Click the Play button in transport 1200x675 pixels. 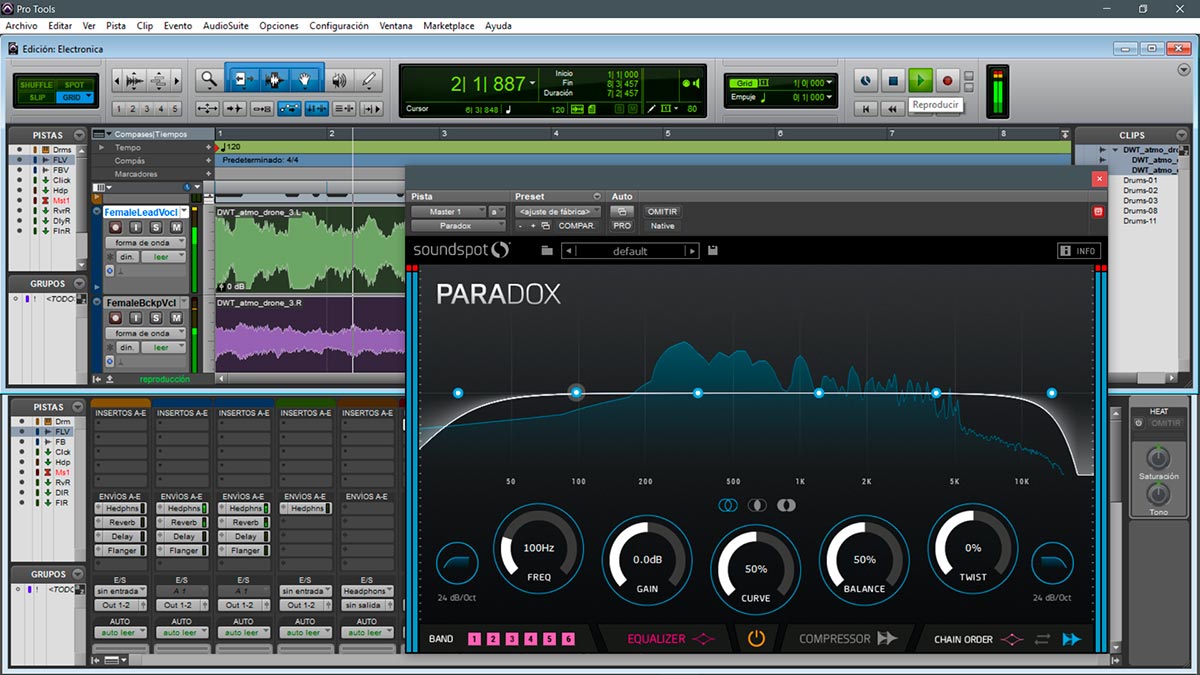(921, 80)
